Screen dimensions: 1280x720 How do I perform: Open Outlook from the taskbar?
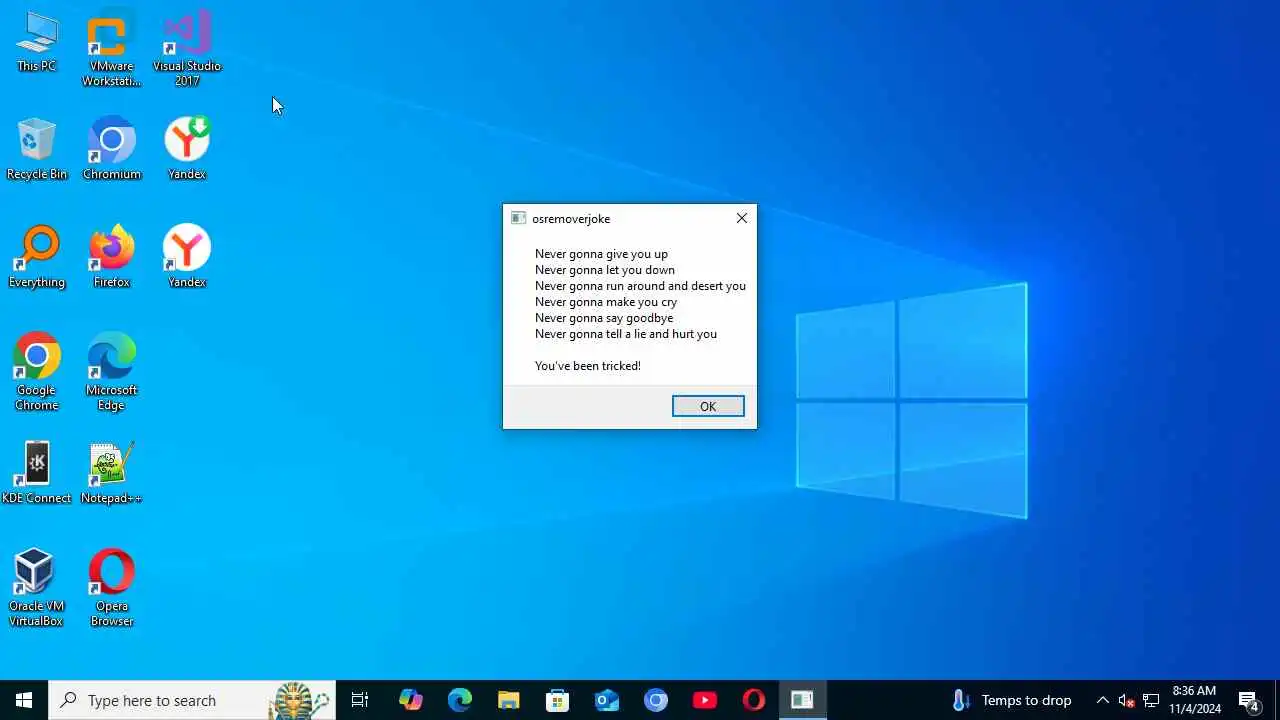coord(607,700)
